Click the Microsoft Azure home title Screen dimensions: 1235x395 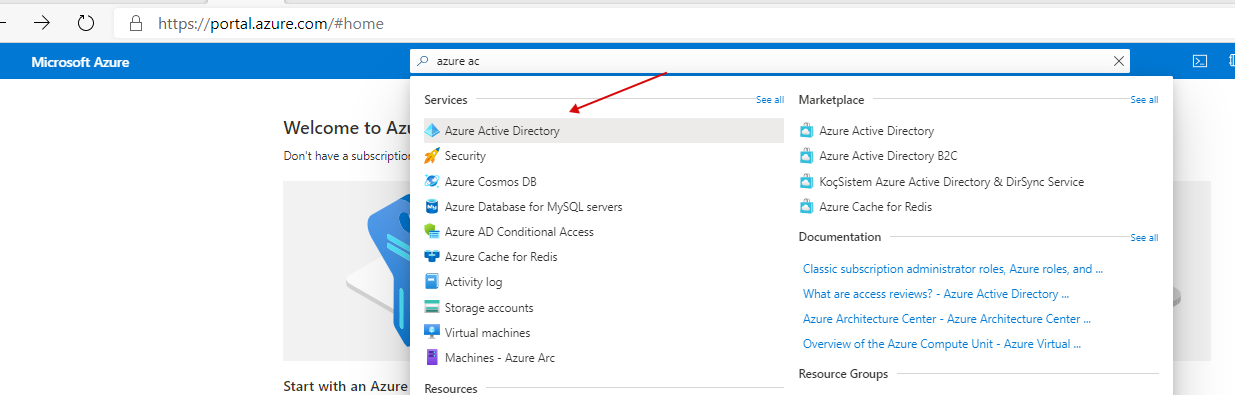click(x=80, y=62)
